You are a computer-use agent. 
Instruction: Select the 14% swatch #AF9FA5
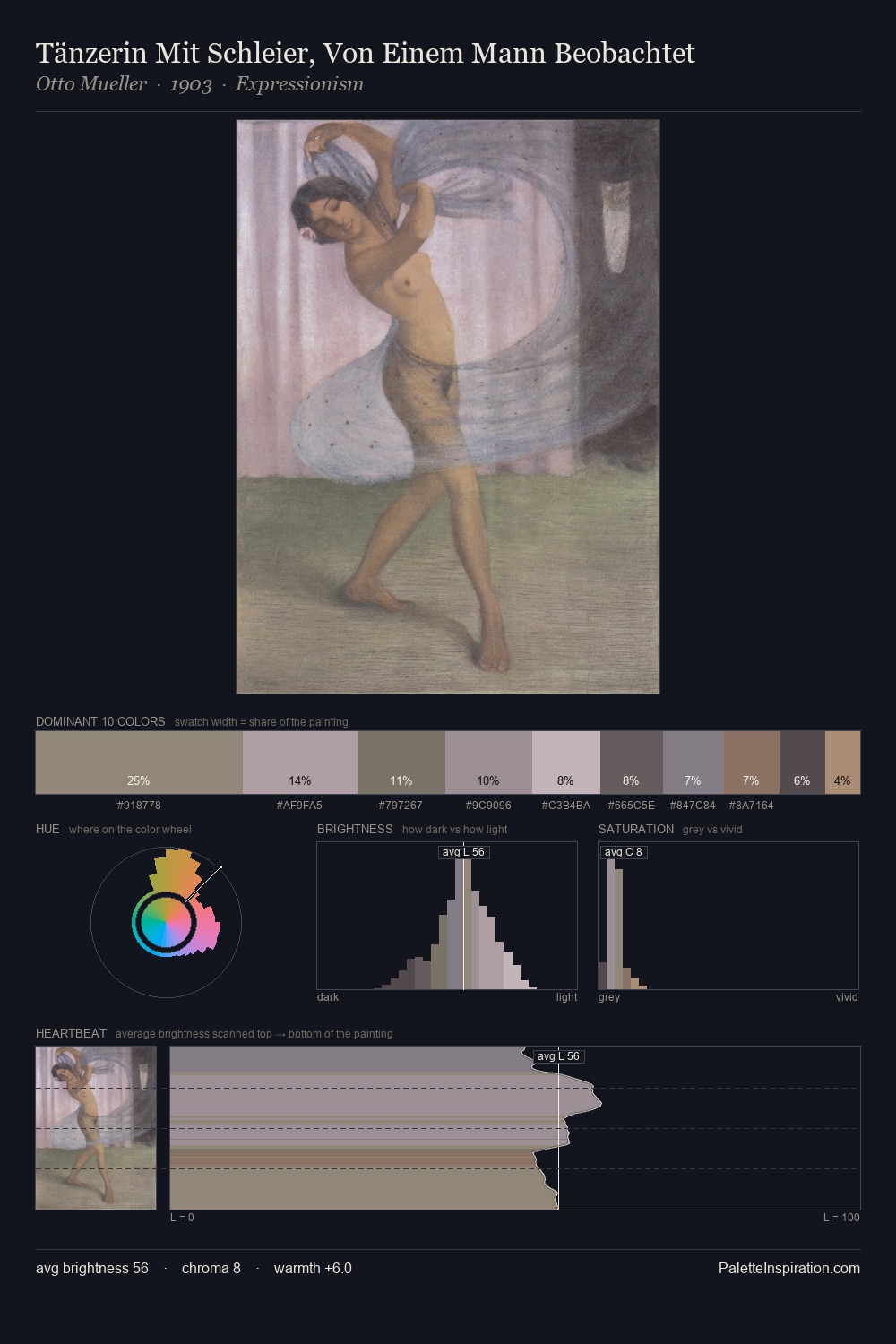pyautogui.click(x=300, y=762)
